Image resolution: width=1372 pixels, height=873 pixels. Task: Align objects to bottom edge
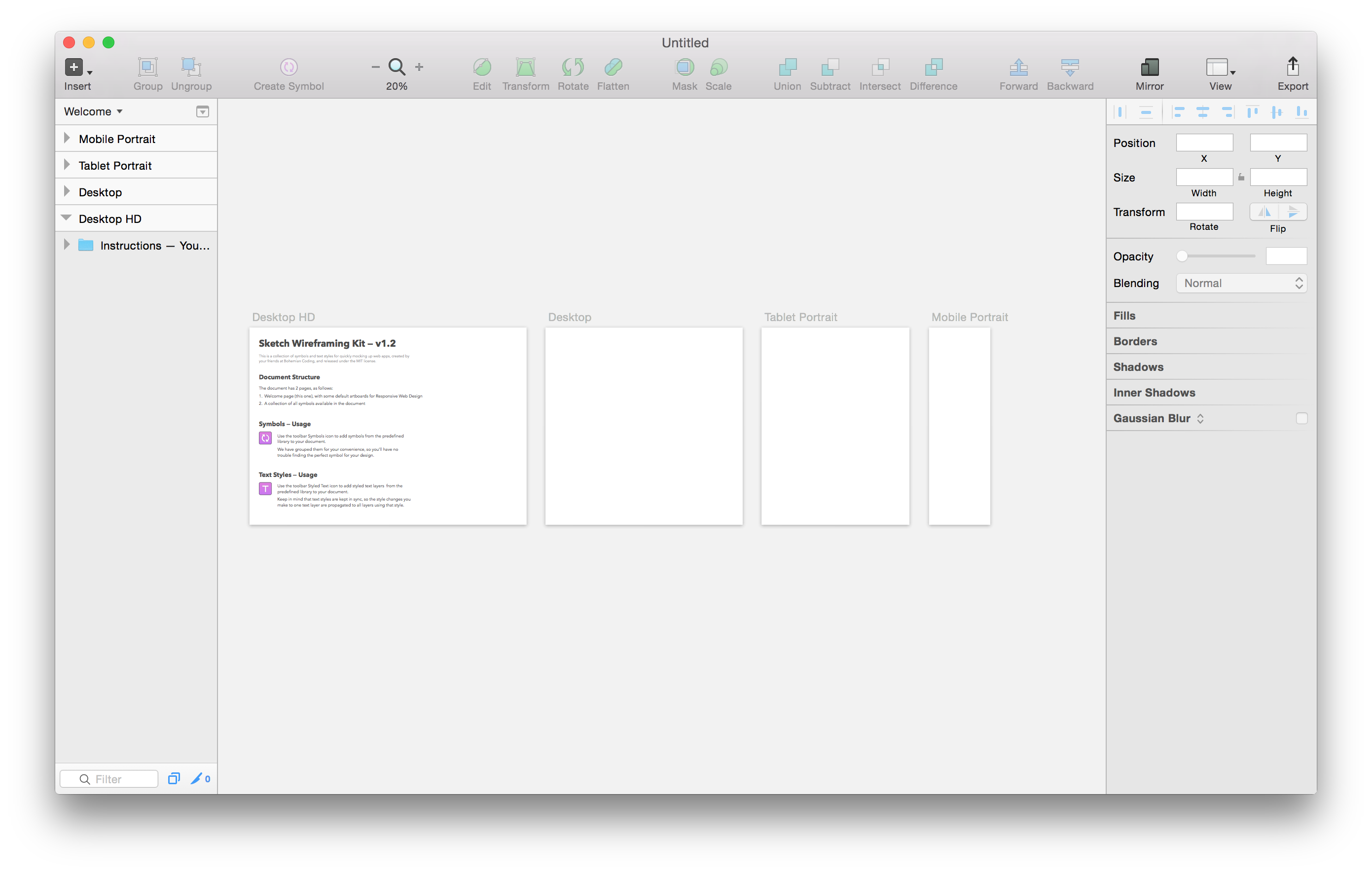(1301, 111)
